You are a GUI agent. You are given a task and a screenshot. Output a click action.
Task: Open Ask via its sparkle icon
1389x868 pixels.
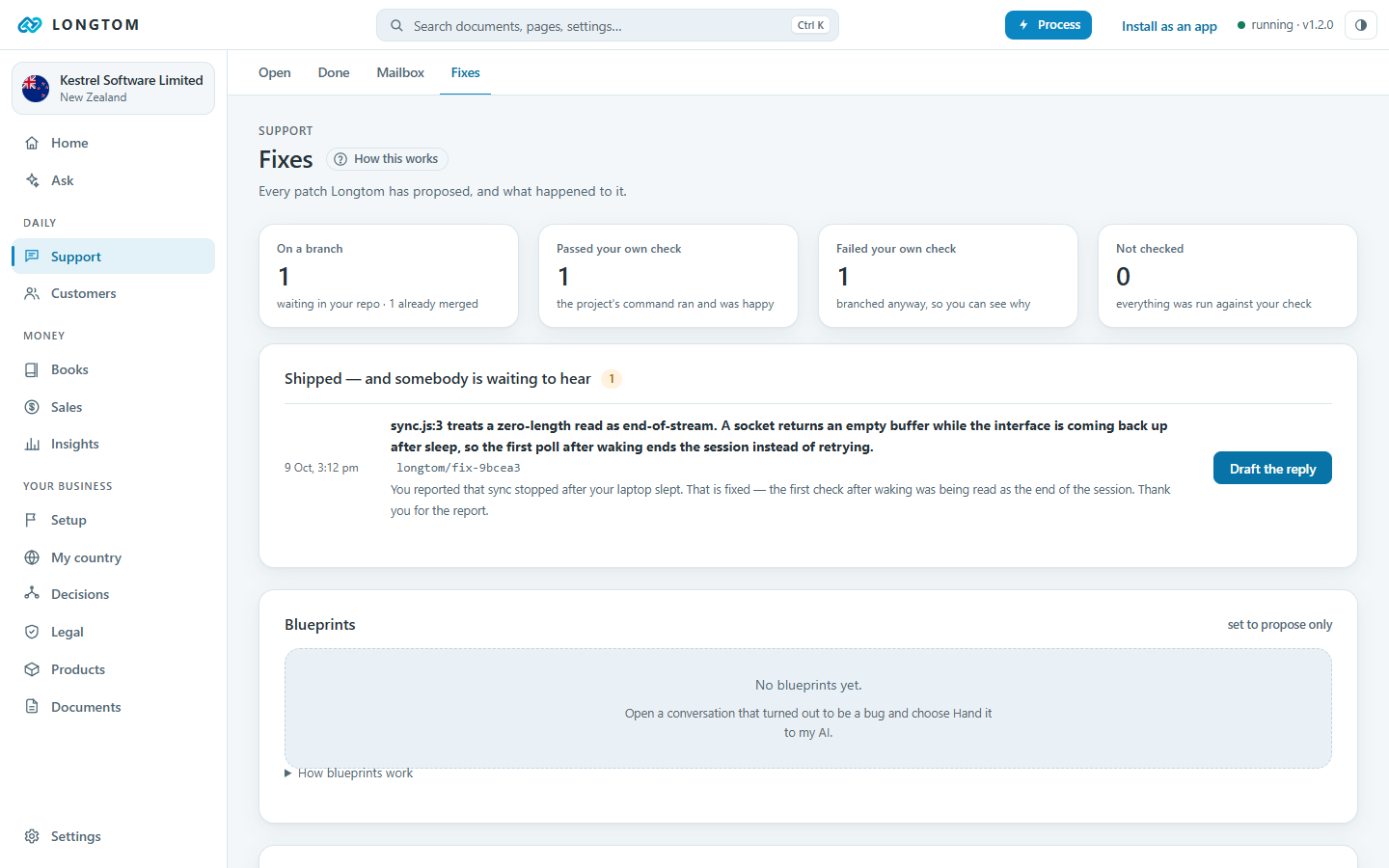click(32, 180)
